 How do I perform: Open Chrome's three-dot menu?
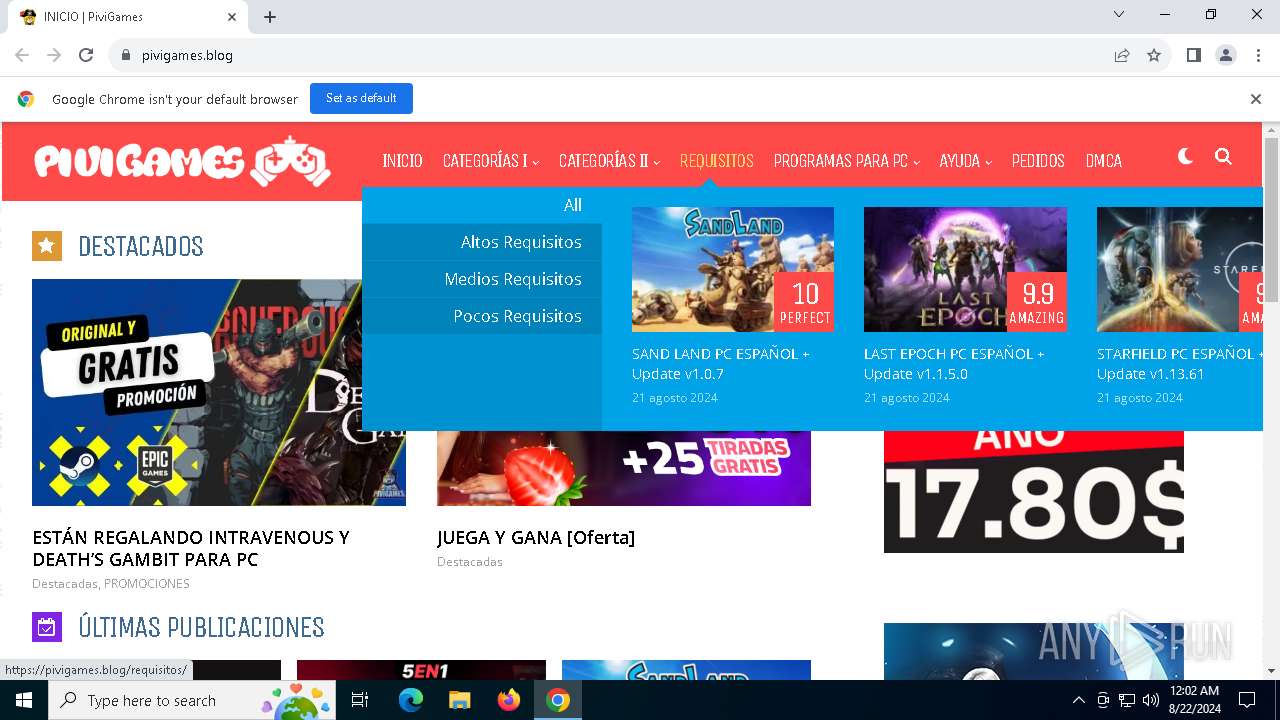[1258, 55]
